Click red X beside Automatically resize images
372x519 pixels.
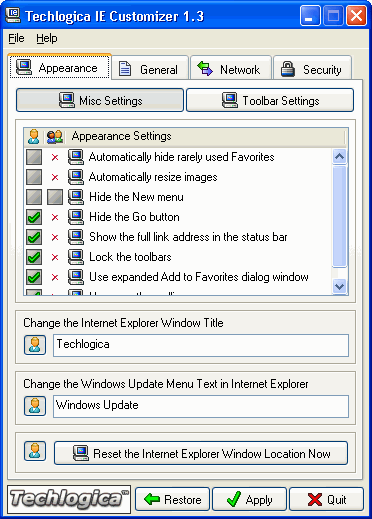point(55,177)
